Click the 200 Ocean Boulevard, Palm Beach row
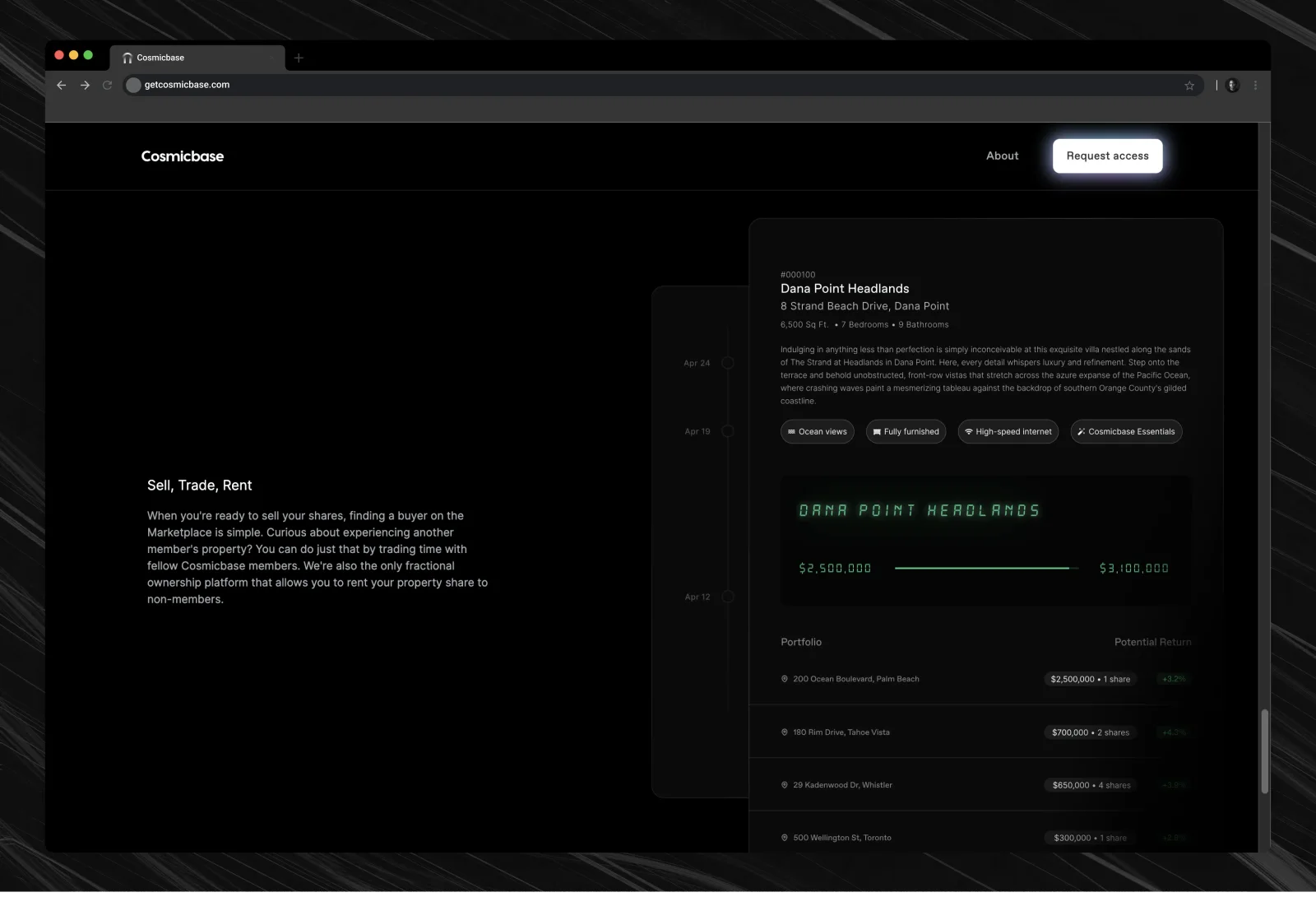The height and width of the screenshot is (897, 1316). [x=986, y=680]
